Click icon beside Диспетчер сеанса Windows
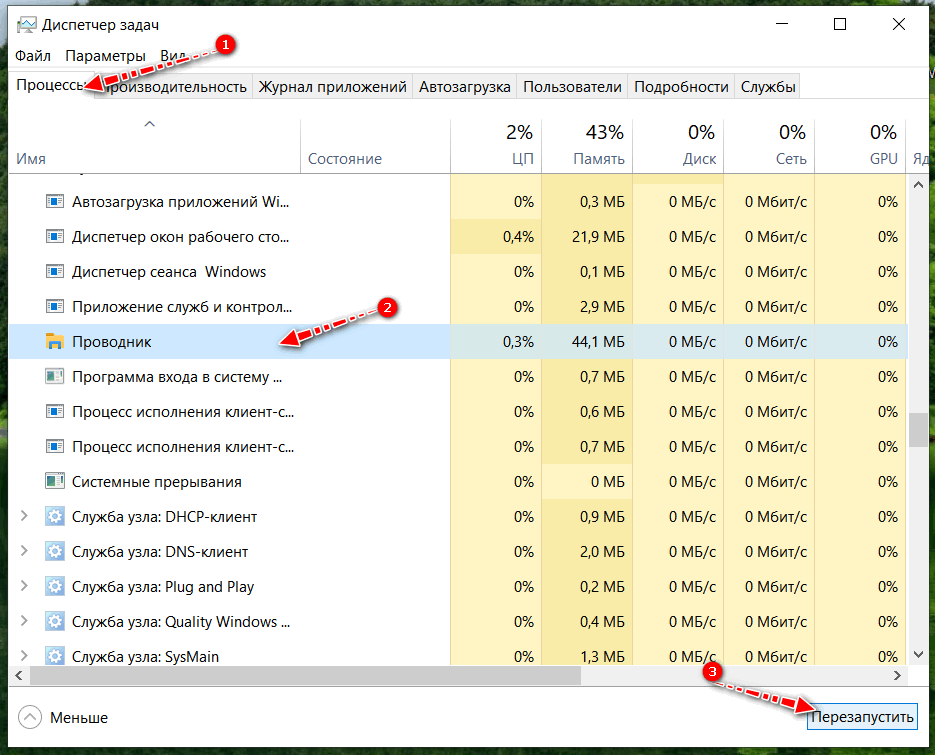This screenshot has height=755, width=935. [x=54, y=272]
